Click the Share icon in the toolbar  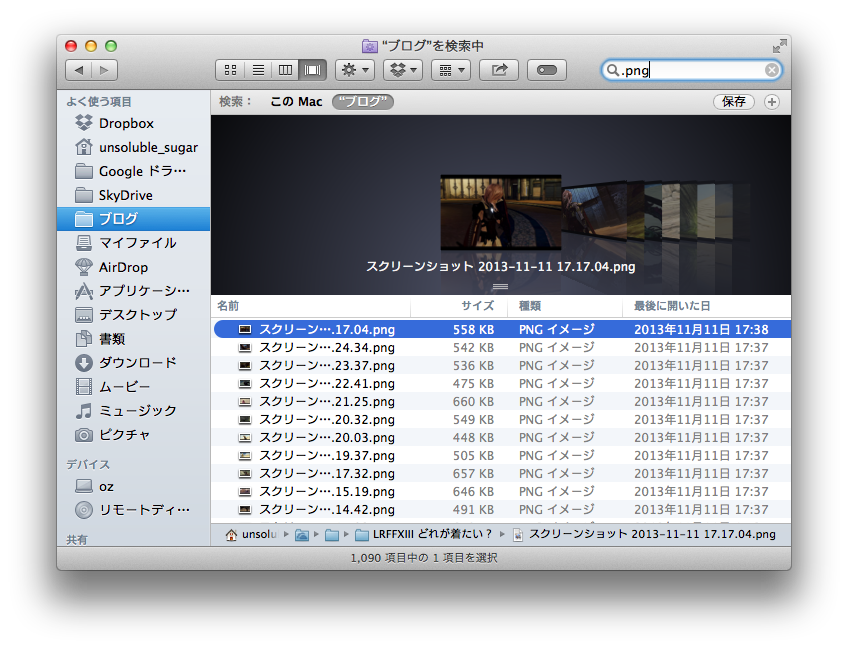498,70
